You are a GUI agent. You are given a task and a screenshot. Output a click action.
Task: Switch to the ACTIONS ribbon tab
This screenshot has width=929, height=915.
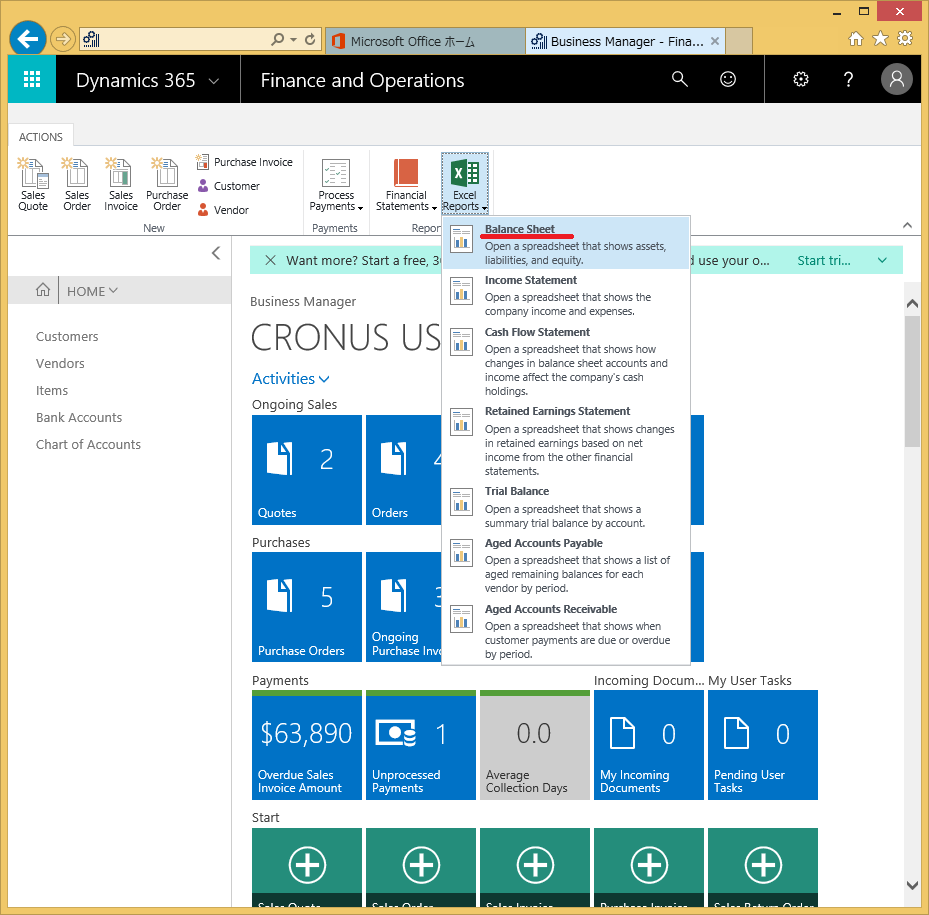coord(40,137)
